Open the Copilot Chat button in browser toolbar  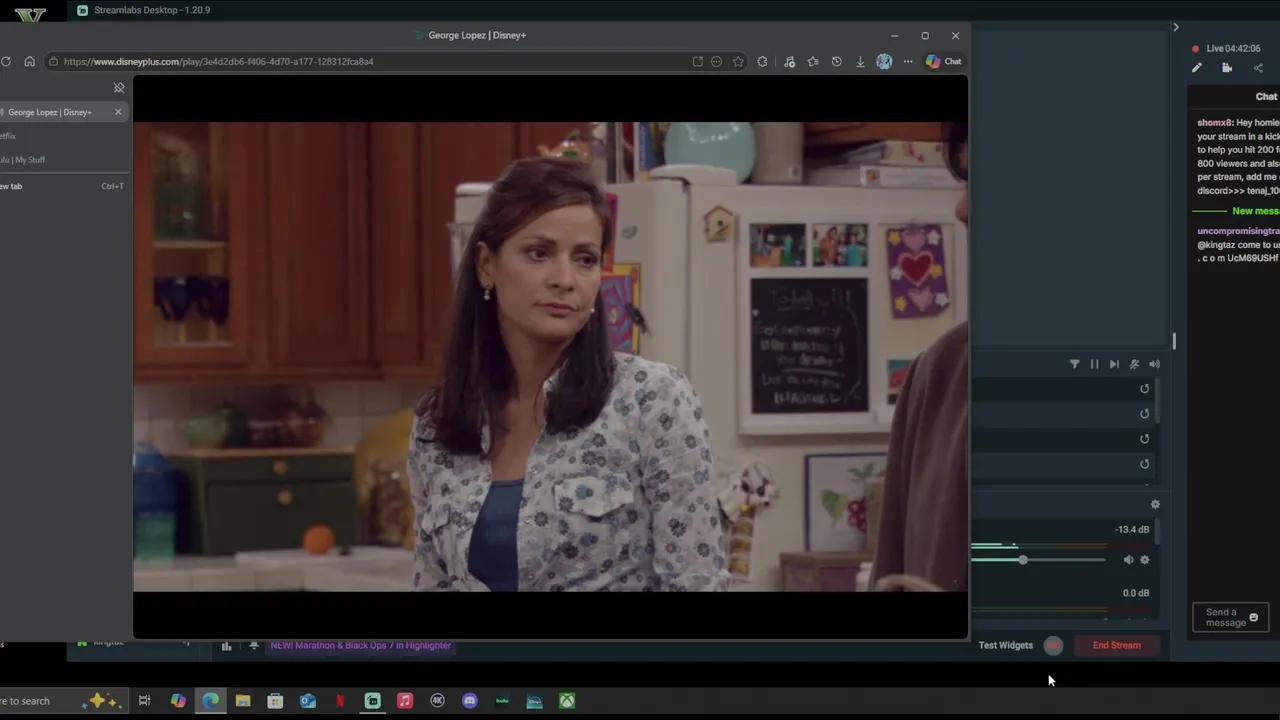943,61
